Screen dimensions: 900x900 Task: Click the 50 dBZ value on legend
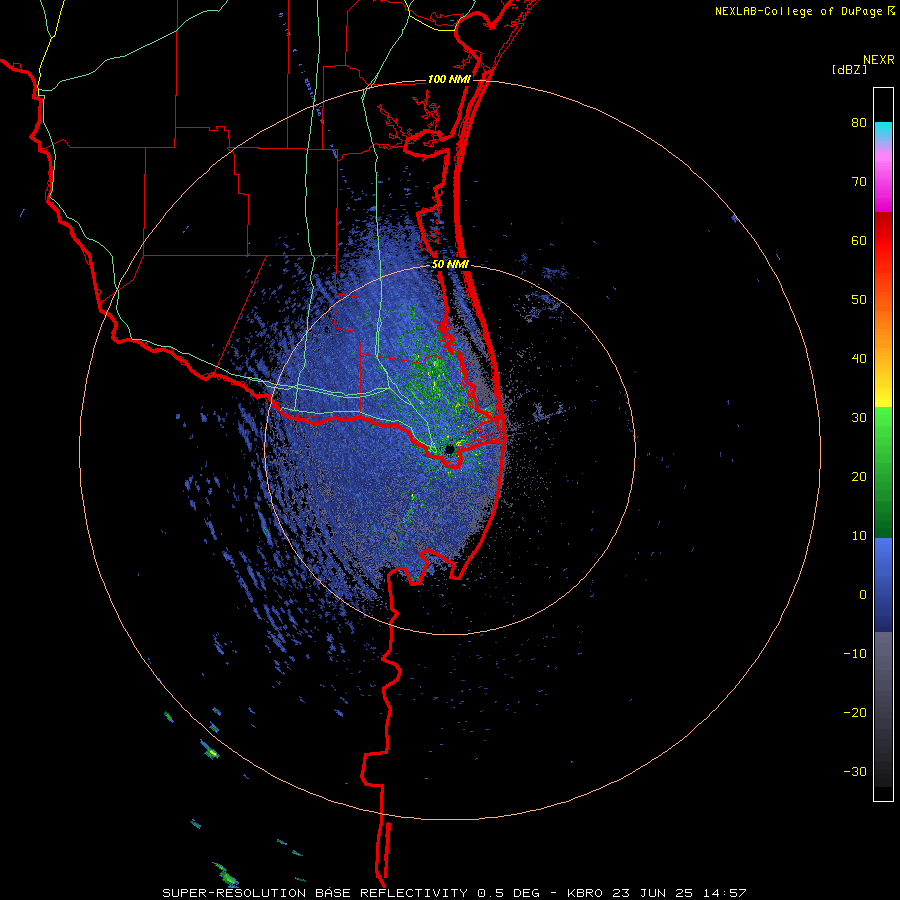(x=859, y=300)
